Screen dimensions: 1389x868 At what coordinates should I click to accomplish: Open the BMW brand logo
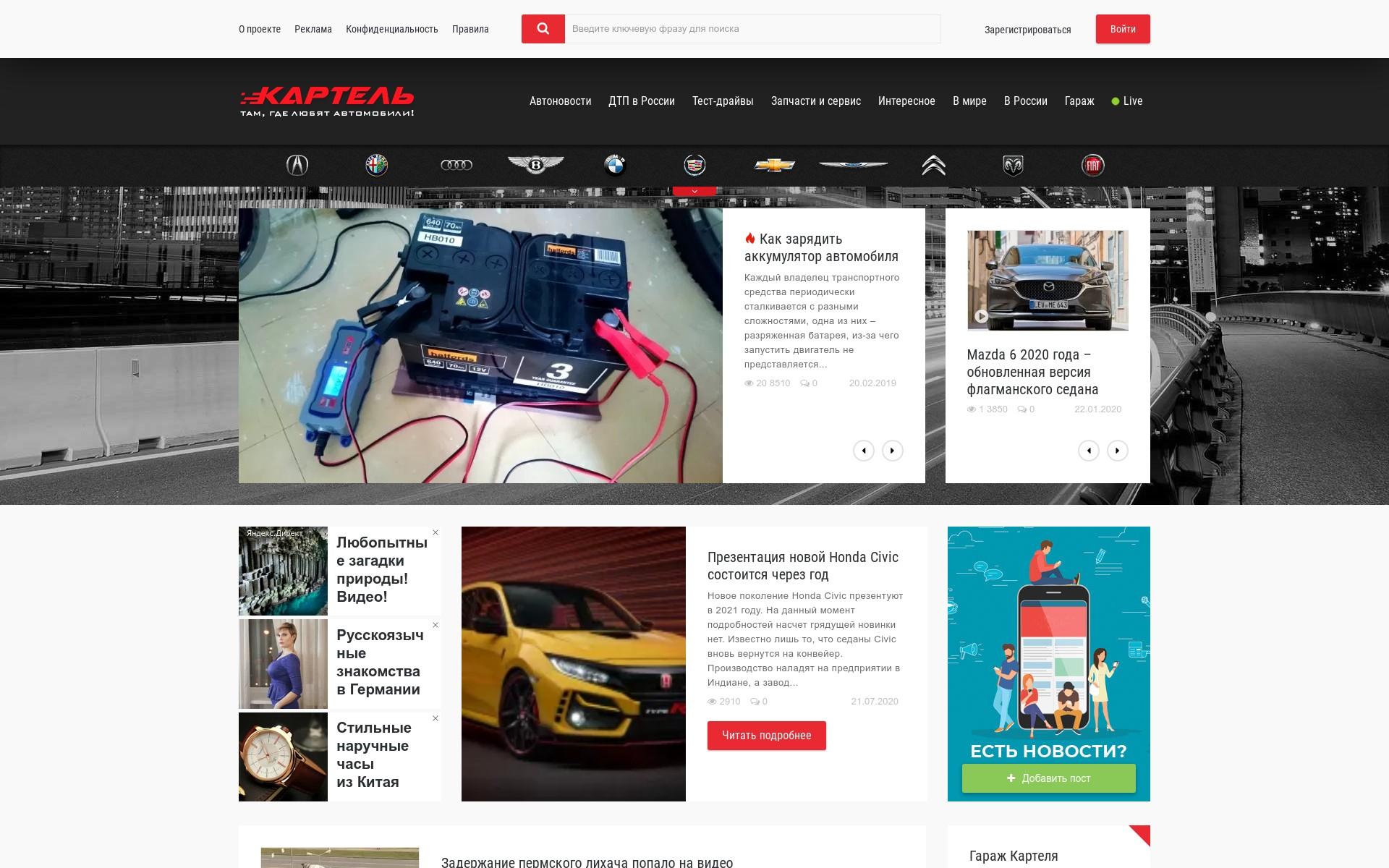point(614,166)
